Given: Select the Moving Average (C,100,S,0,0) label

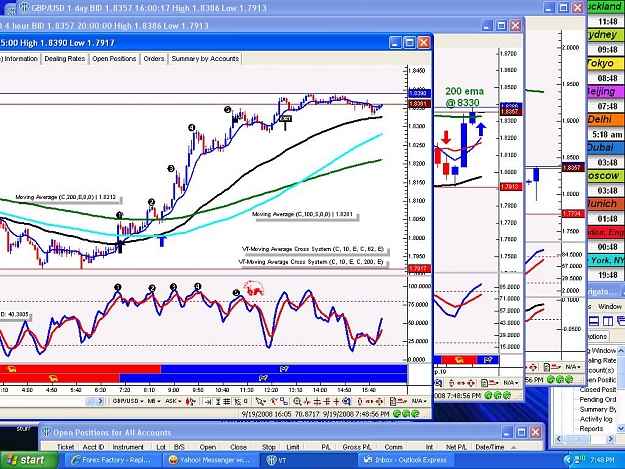Looking at the screenshot, I should click(303, 214).
